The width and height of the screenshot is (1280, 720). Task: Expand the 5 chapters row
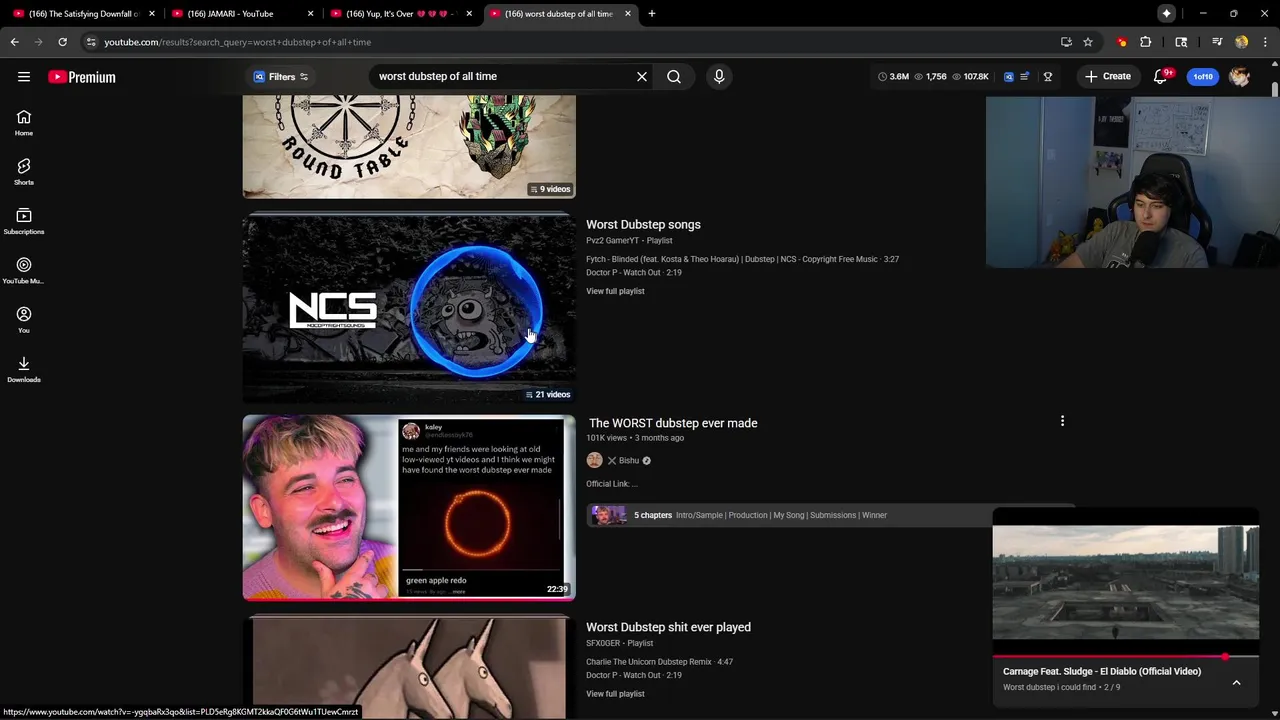coord(830,515)
